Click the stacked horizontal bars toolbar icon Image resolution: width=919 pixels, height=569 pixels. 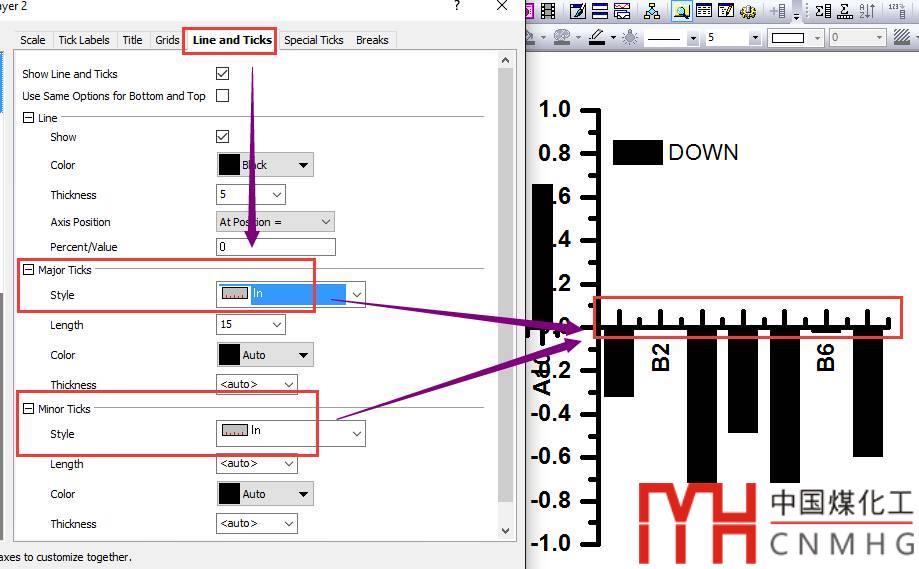600,11
